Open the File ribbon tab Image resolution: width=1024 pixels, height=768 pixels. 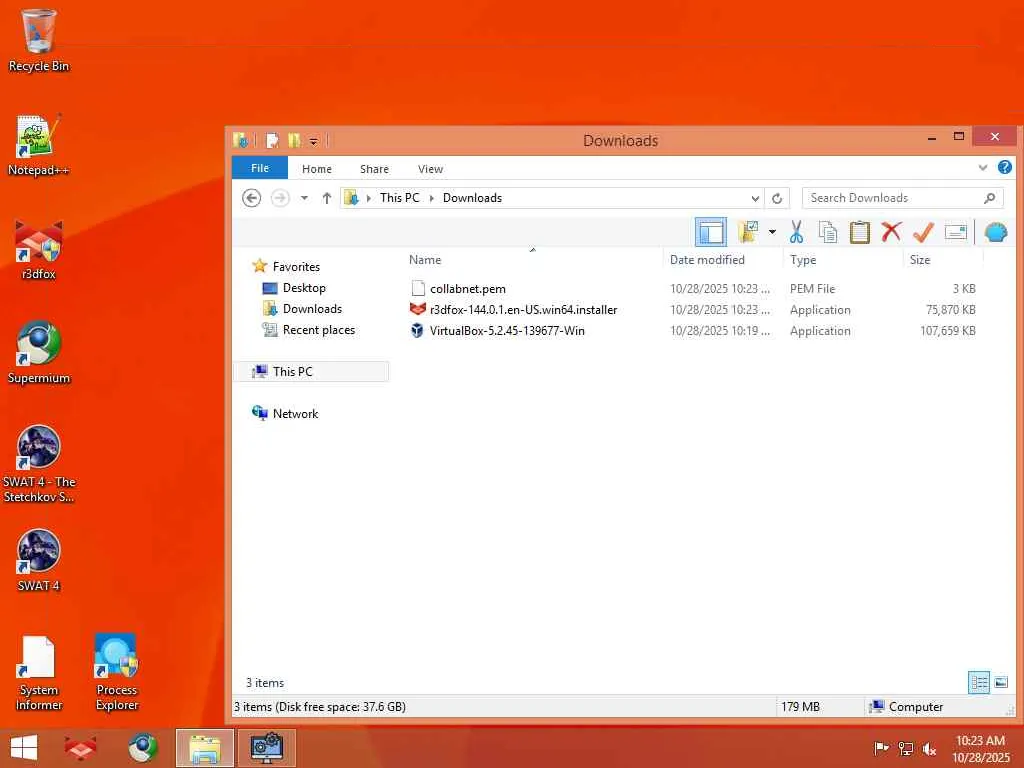260,168
